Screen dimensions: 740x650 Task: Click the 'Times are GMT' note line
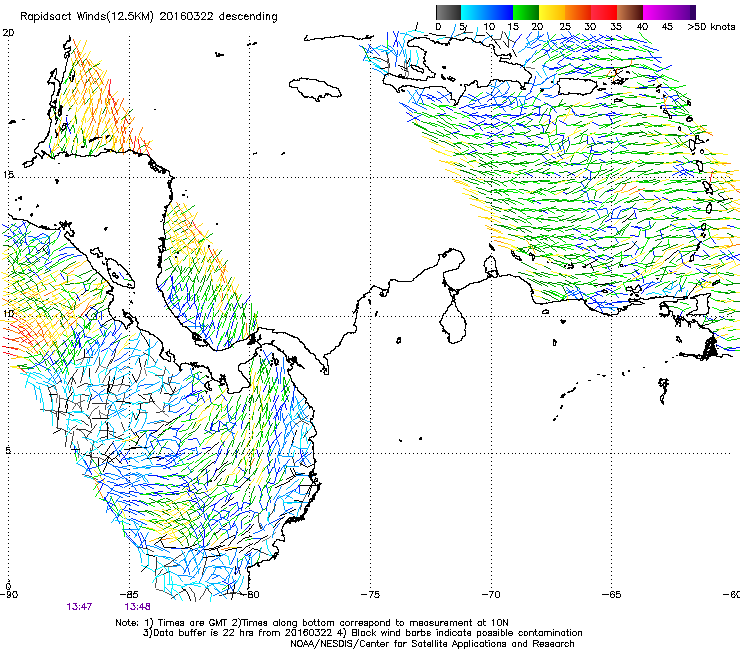pyautogui.click(x=312, y=623)
